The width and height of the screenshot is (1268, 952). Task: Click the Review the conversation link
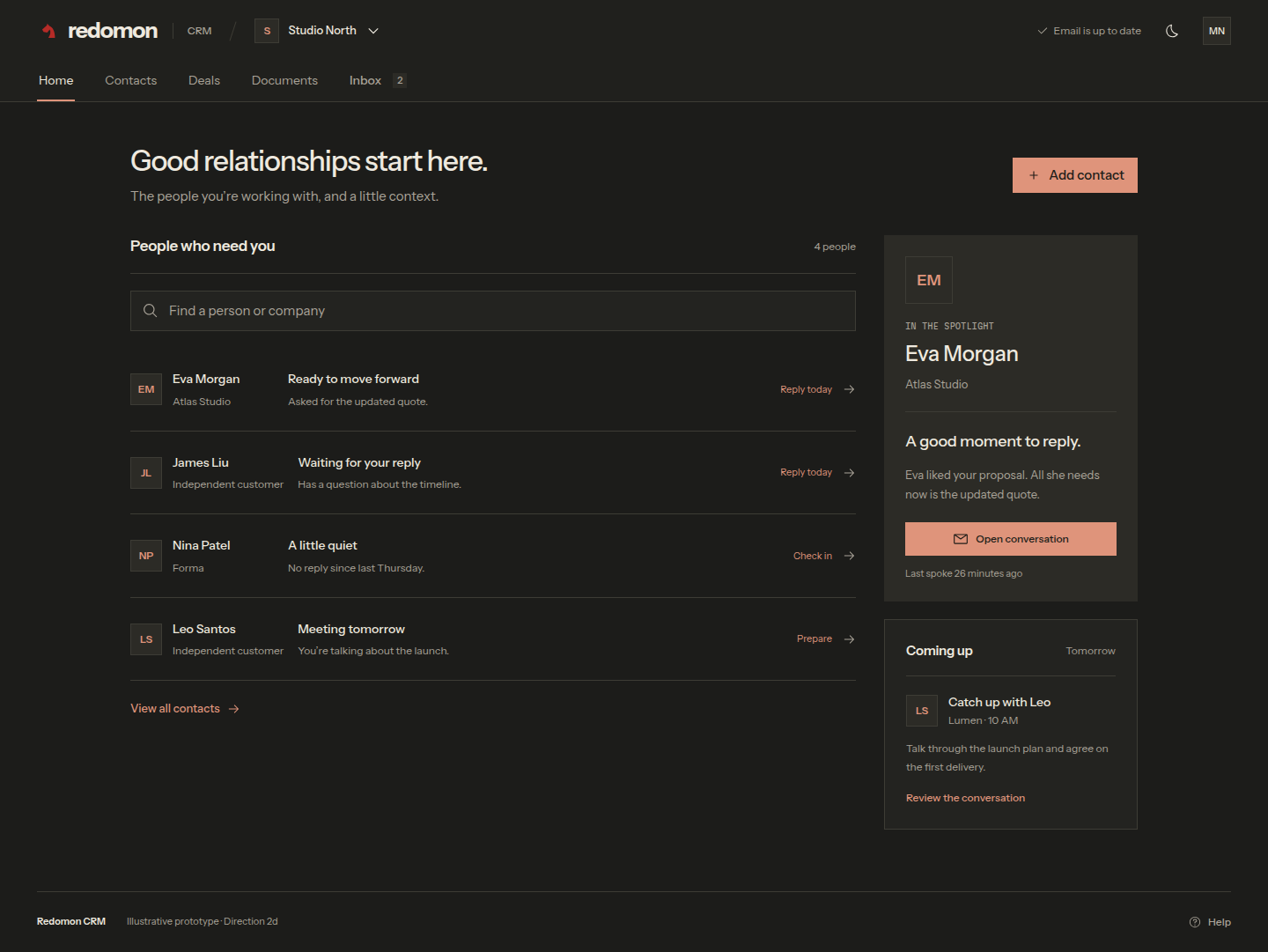pyautogui.click(x=965, y=798)
